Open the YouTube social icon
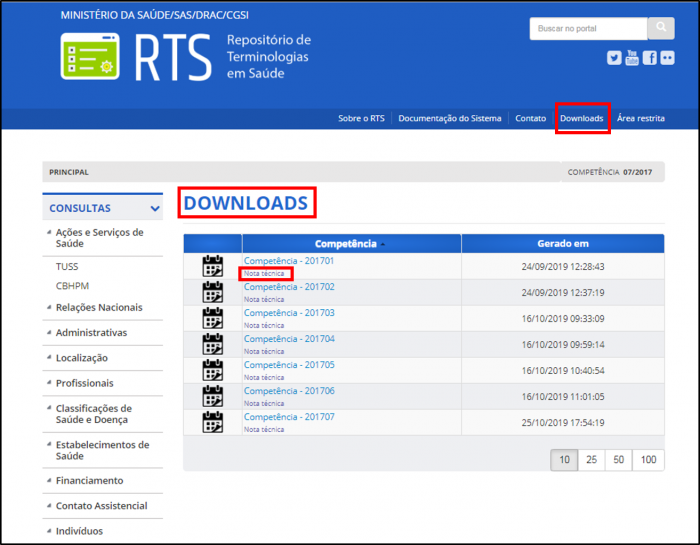 coord(632,58)
